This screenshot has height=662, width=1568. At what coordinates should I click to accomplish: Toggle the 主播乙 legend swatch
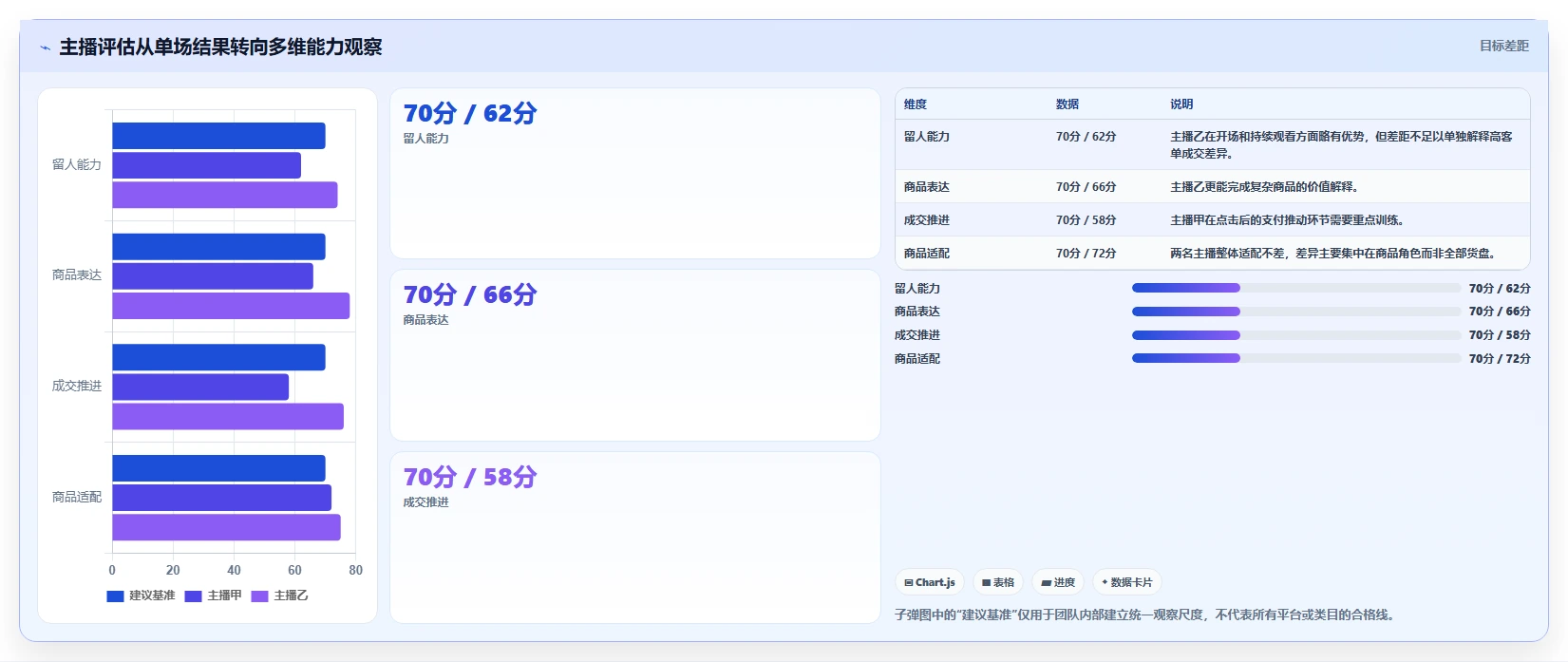(259, 596)
